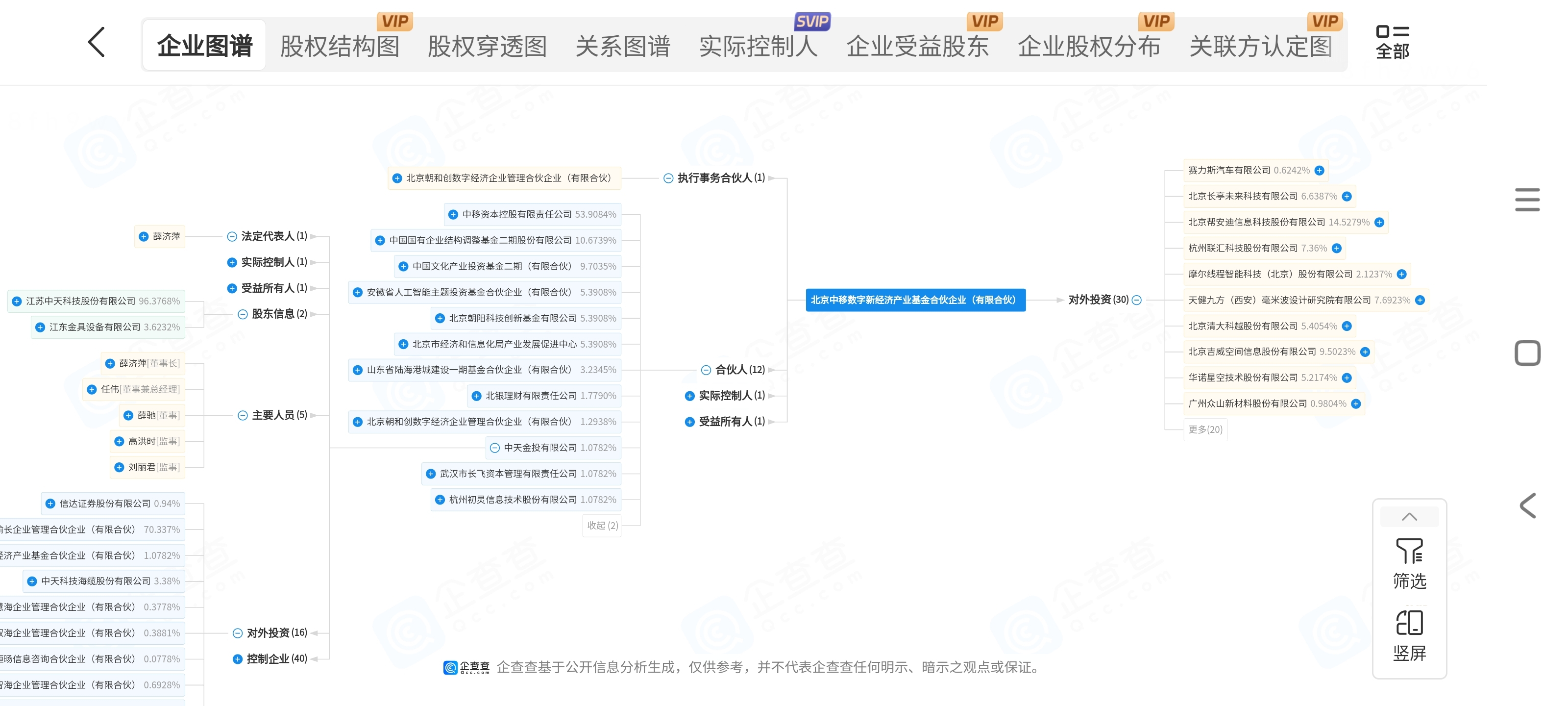Screen dimensions: 1568x706
Task: Expand plus icon next to 北京吉威空间信息股份有限公司
Action: click(1365, 352)
